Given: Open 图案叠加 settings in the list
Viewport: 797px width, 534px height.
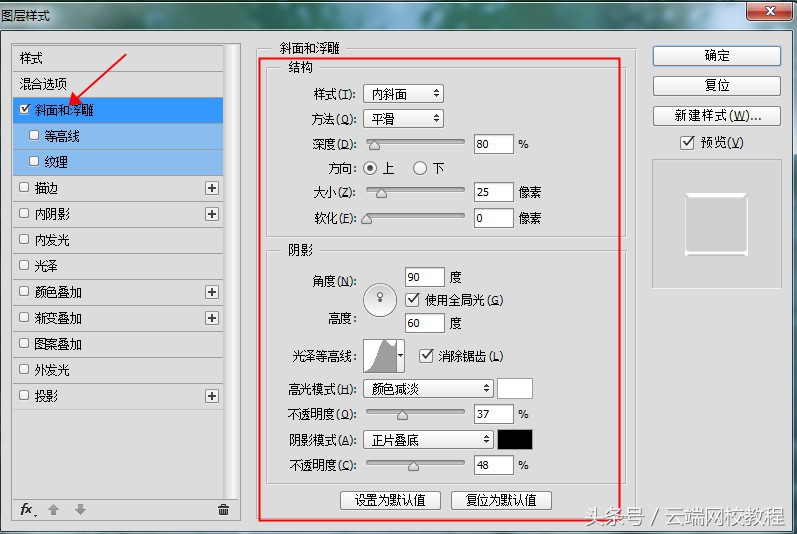Looking at the screenshot, I should [118, 344].
